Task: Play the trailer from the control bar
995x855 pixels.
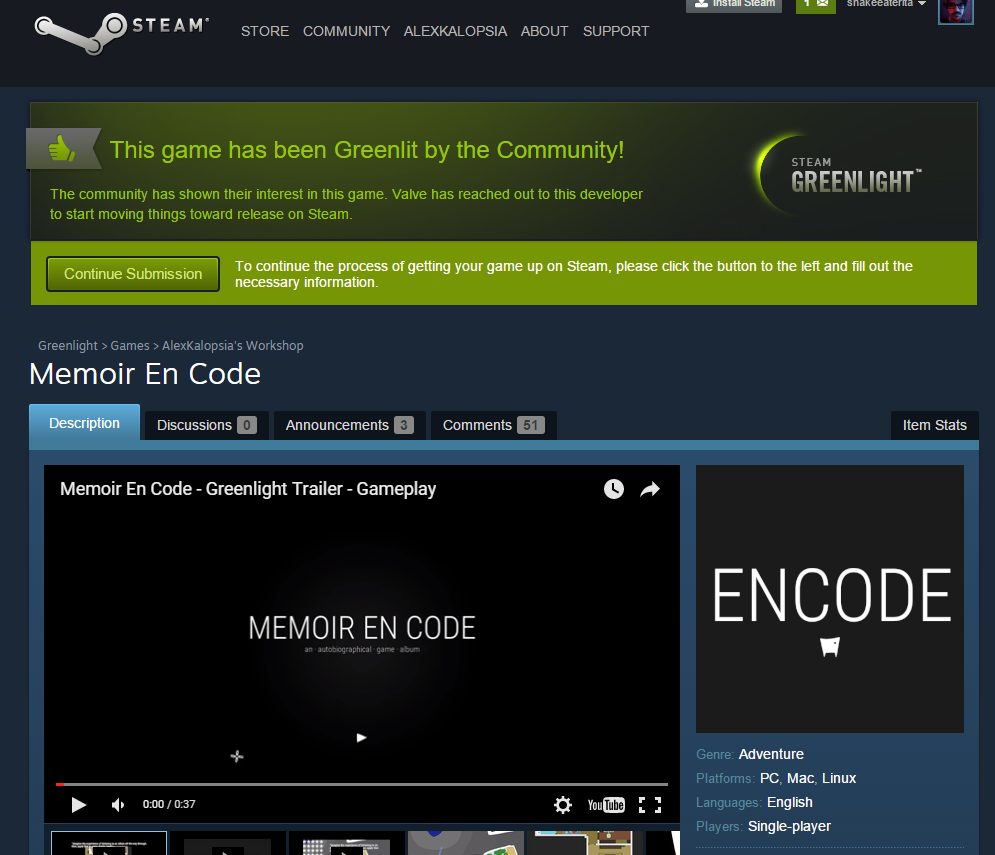Action: pos(79,805)
